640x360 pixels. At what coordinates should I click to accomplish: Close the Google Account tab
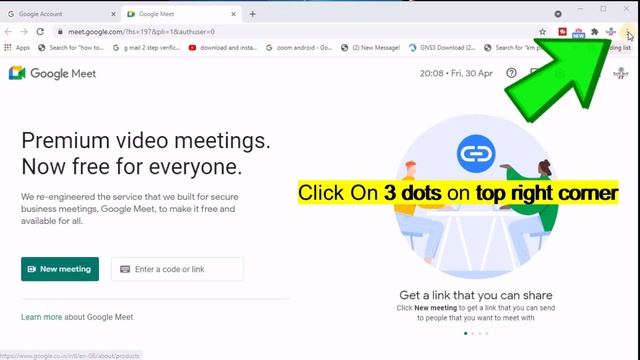tap(113, 14)
